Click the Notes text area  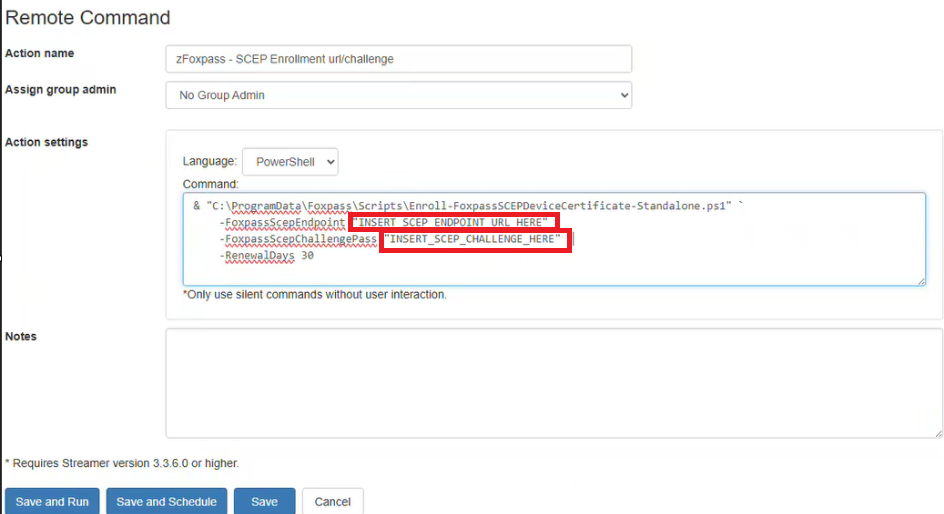[554, 383]
